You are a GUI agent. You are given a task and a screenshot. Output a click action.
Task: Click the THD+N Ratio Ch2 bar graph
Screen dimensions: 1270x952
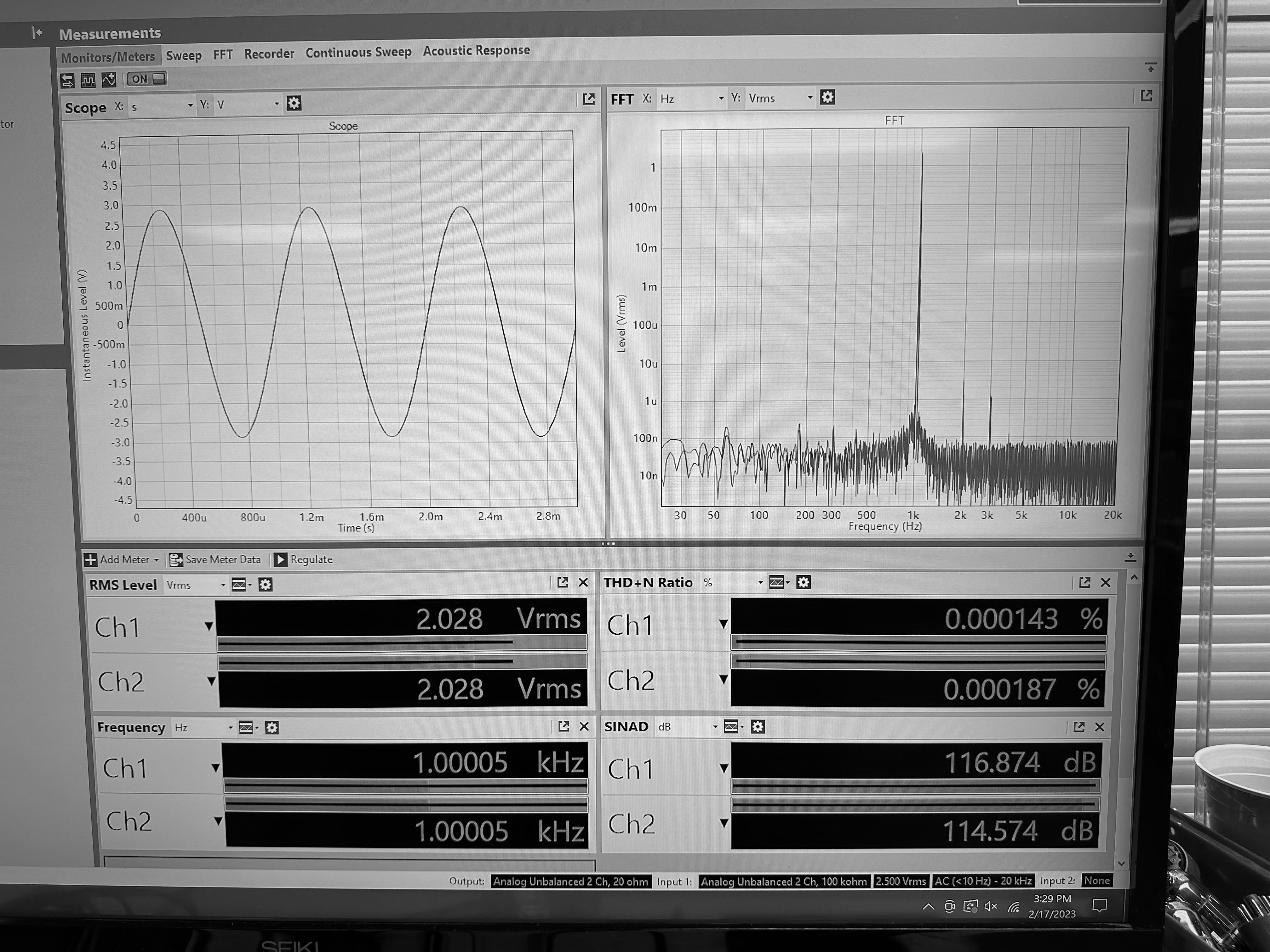point(918,662)
